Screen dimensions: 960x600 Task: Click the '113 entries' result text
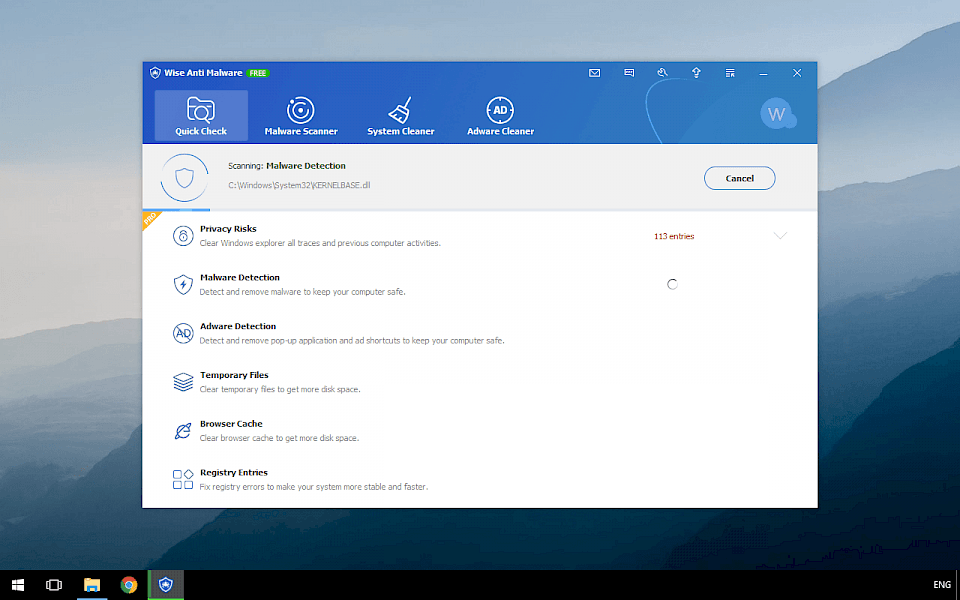pos(674,236)
